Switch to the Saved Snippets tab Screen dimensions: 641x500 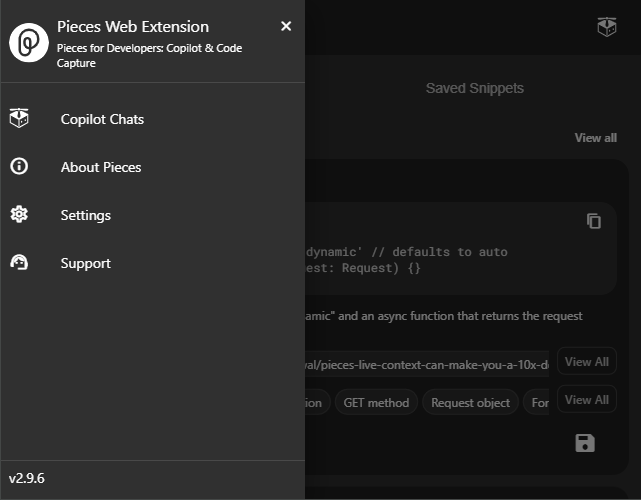click(x=474, y=88)
